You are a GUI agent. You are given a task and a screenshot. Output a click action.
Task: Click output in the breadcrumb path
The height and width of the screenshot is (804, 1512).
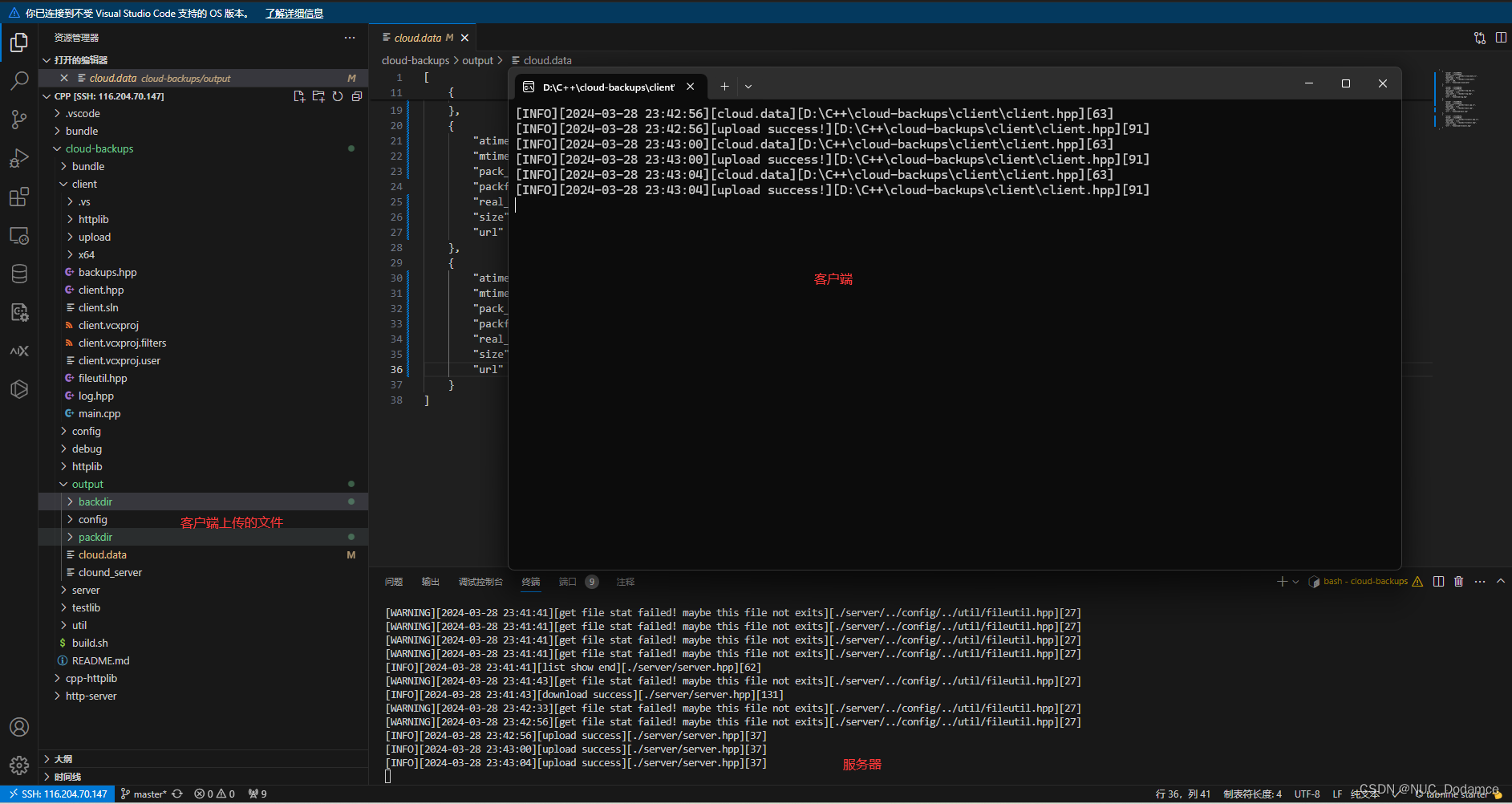pos(477,60)
